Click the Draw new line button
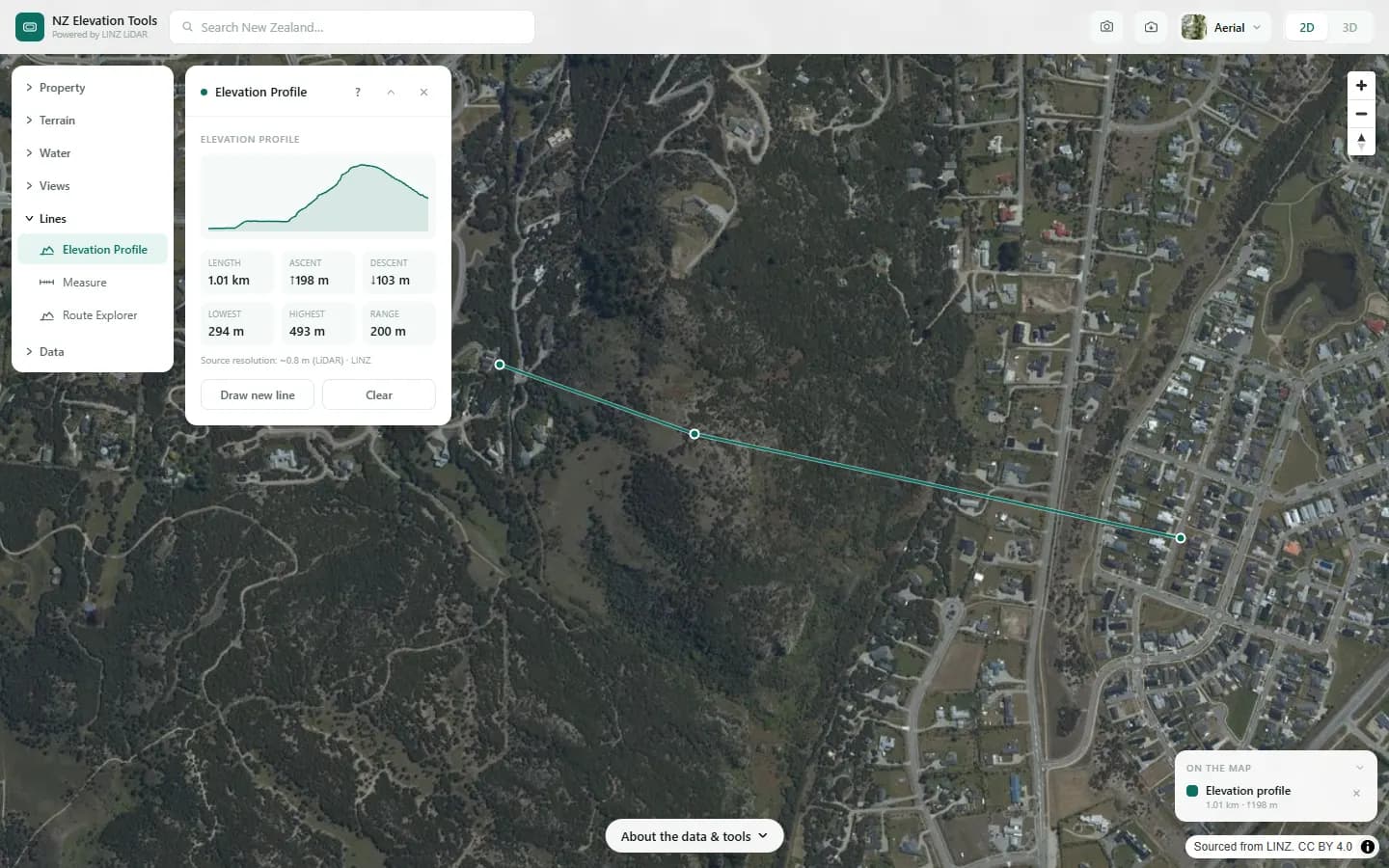 258,395
